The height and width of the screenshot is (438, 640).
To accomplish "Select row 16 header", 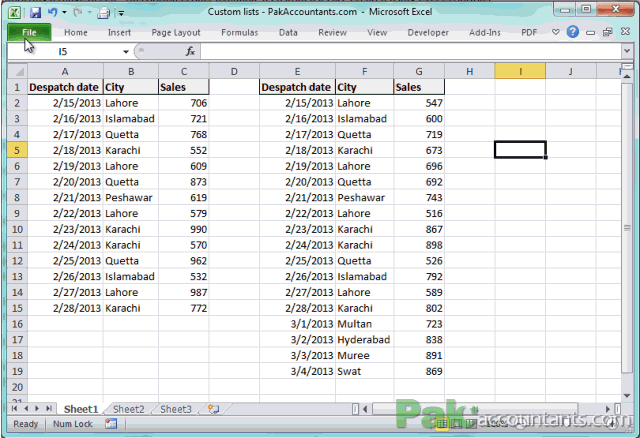I will coord(17,324).
